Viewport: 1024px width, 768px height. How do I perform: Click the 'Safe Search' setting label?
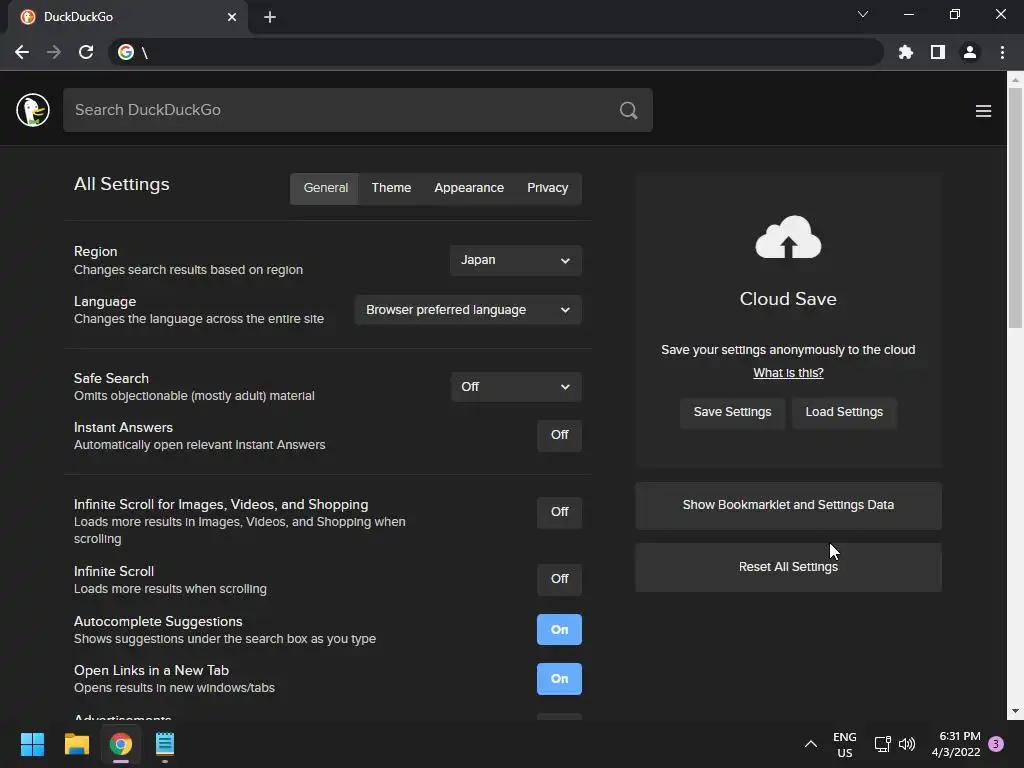(x=111, y=378)
